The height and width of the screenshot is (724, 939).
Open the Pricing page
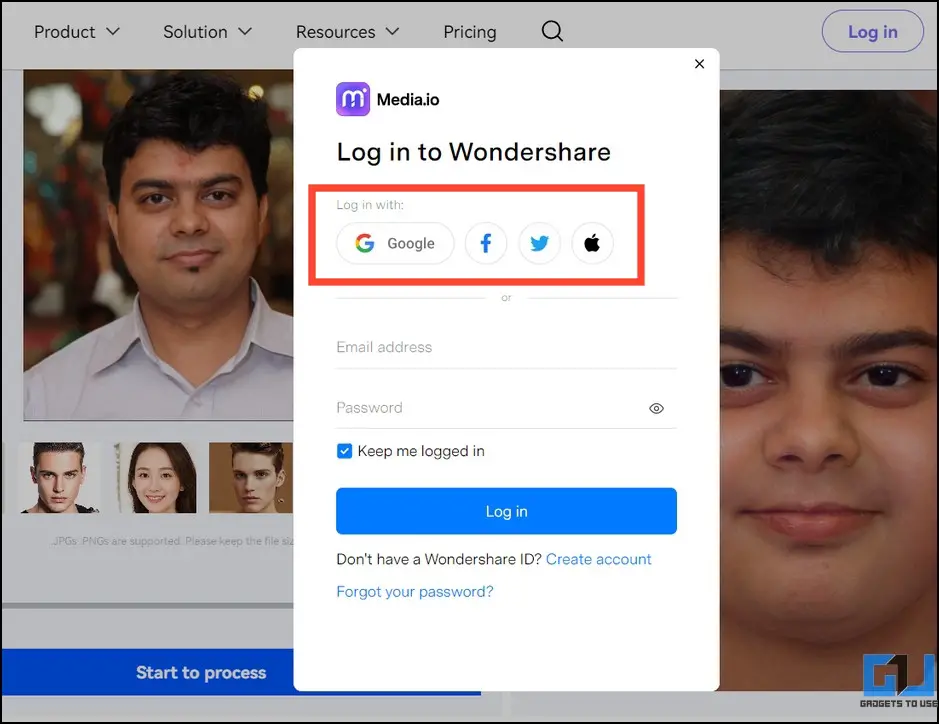[470, 32]
